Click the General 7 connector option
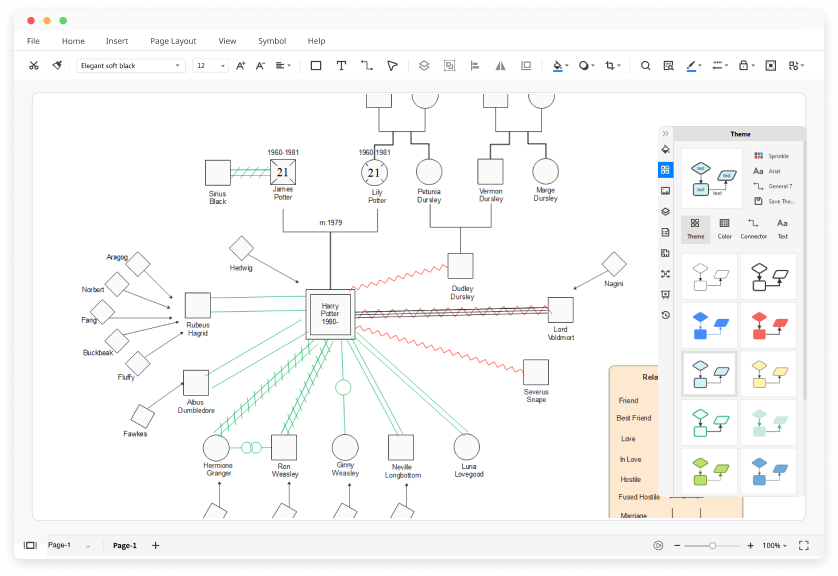This screenshot has height=576, width=838. [773, 186]
